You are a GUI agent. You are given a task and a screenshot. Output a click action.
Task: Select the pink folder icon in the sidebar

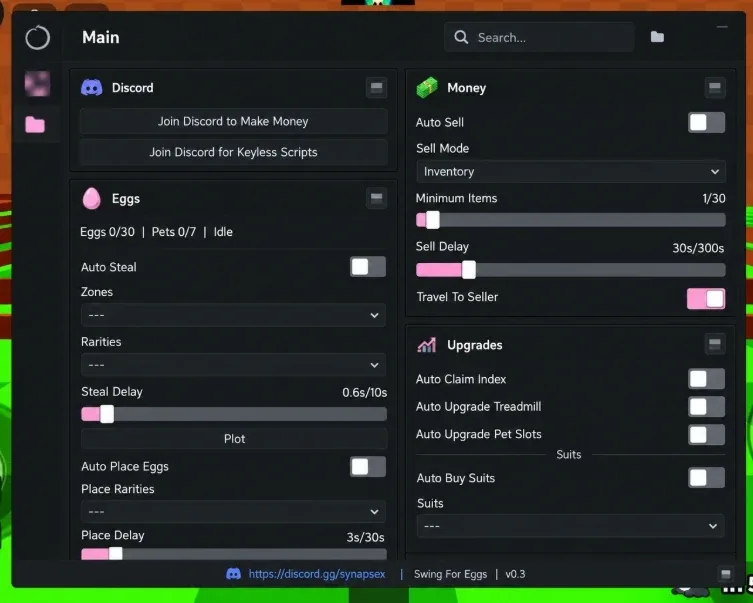tap(35, 124)
